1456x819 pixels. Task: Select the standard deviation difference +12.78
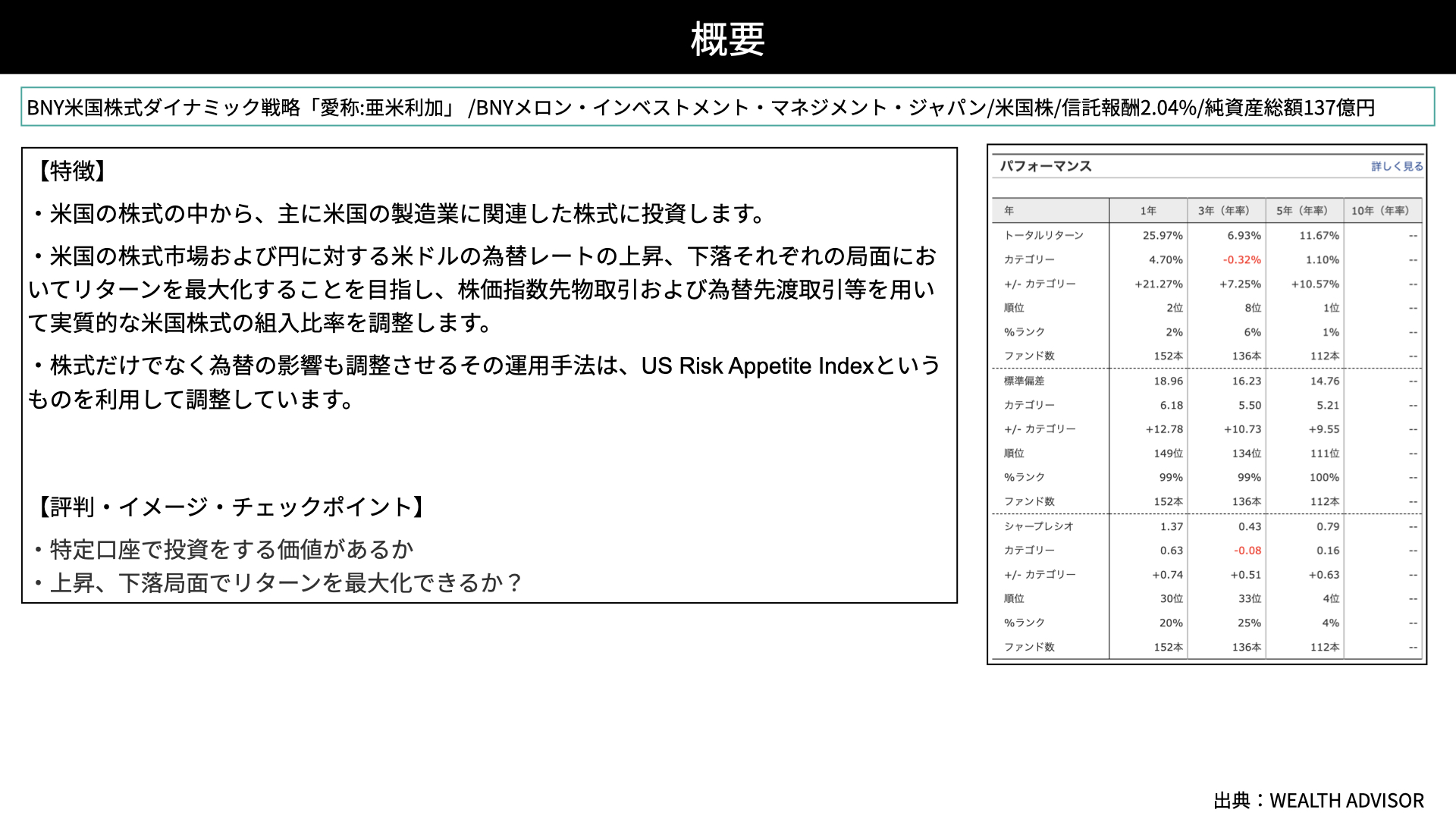tap(1164, 429)
